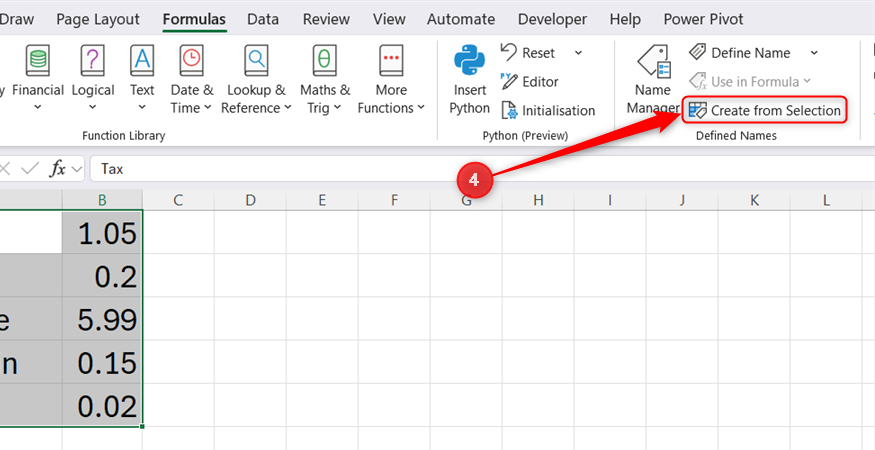
Task: Expand the Define Name dropdown arrow
Action: pos(814,53)
